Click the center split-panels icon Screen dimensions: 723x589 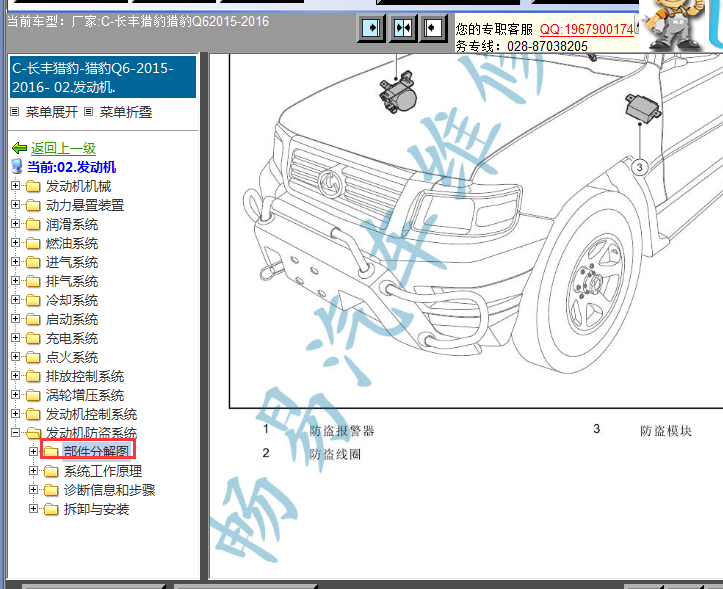tap(403, 29)
